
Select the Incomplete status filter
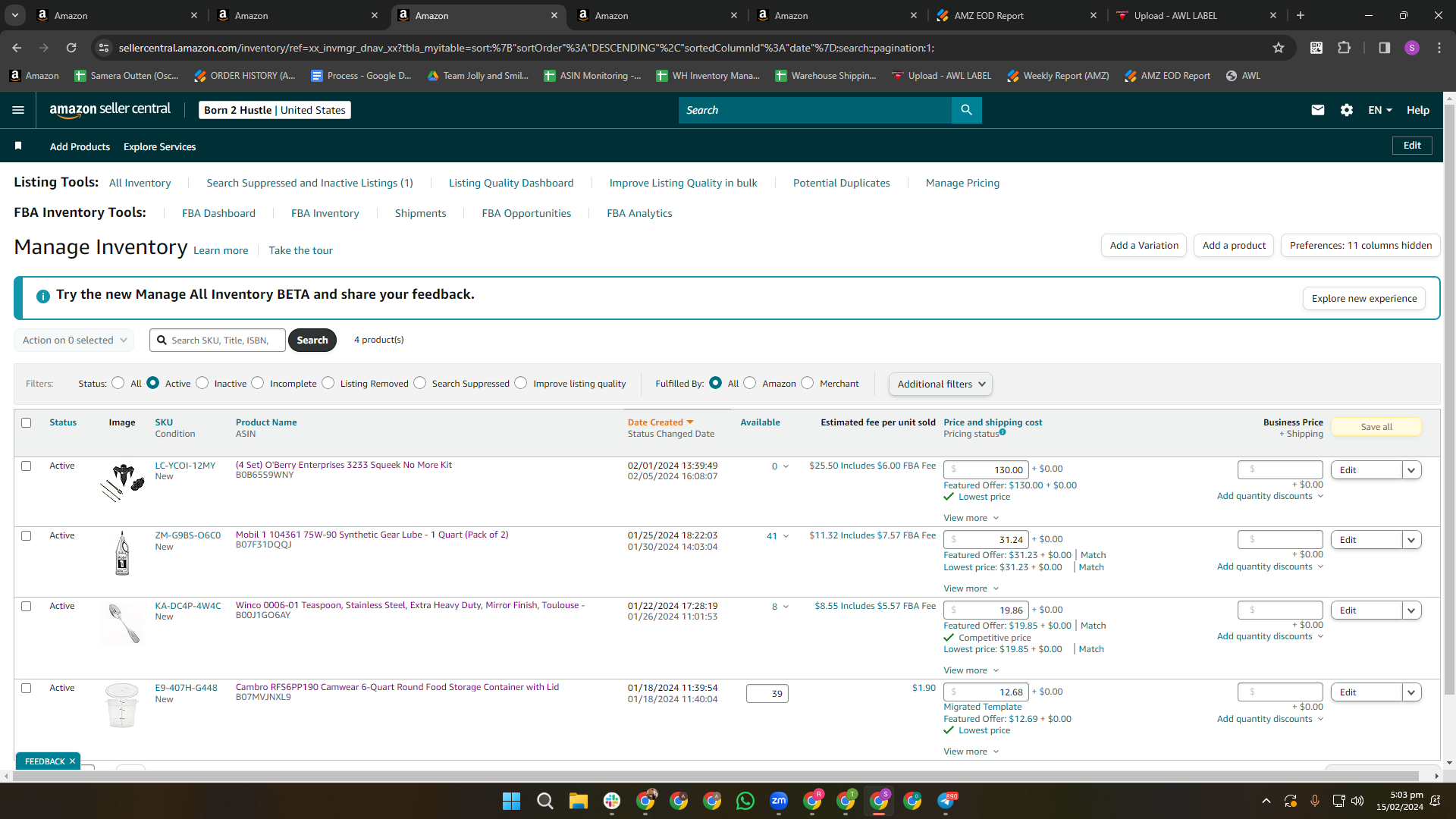point(258,383)
